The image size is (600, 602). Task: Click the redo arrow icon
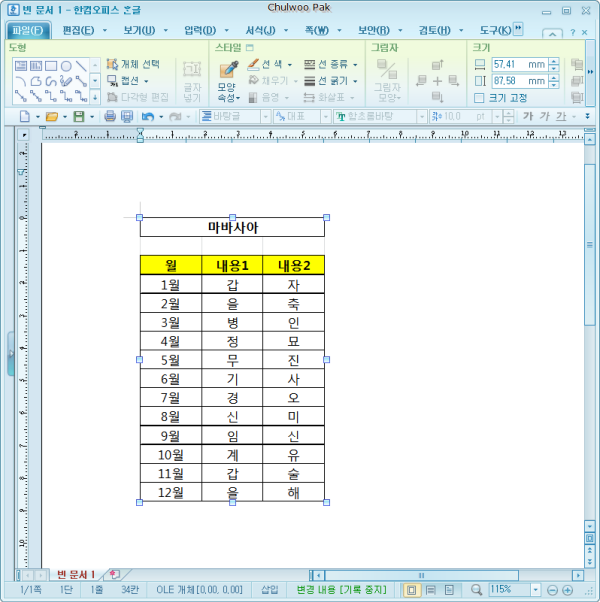click(175, 116)
